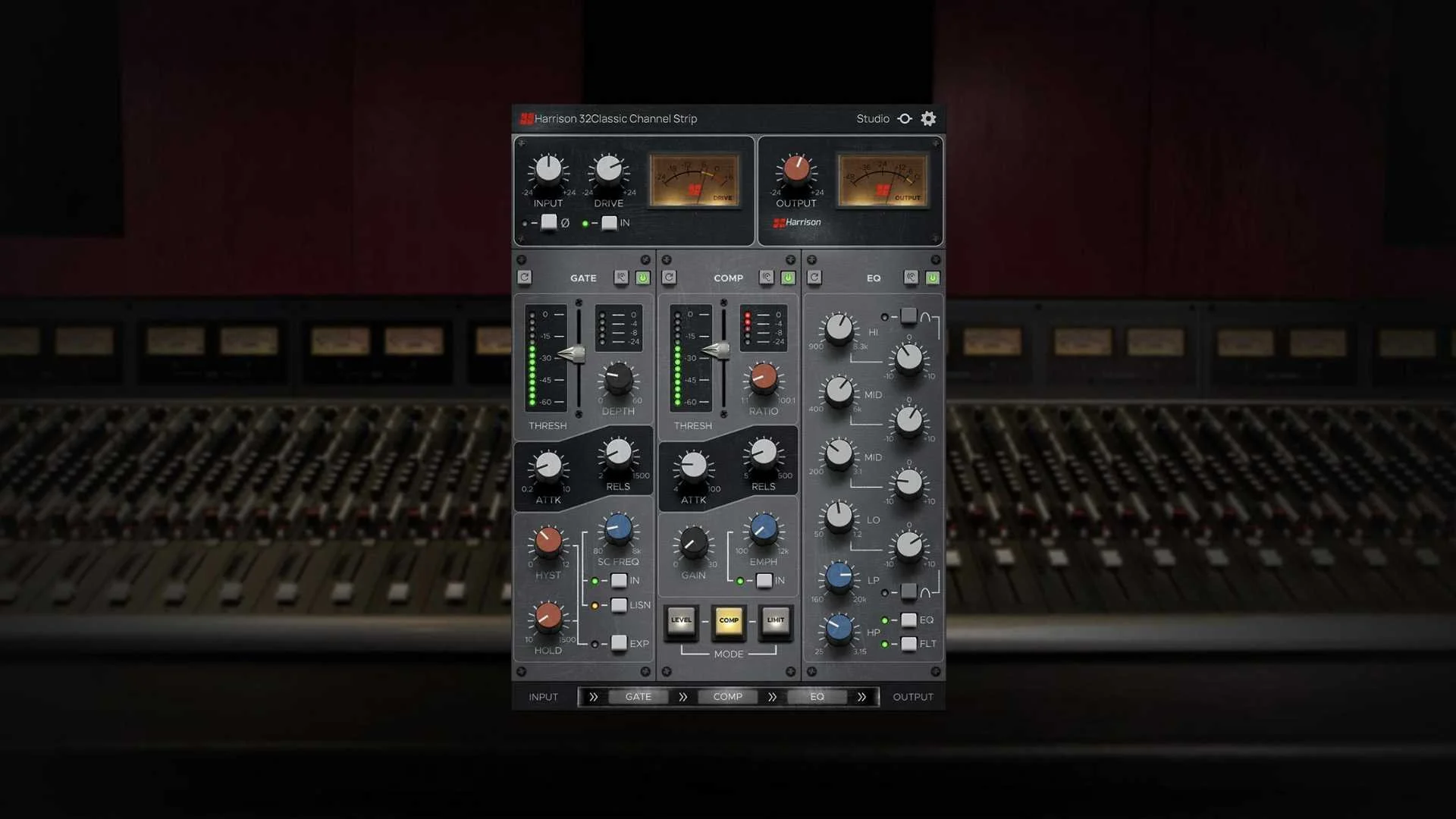
Task: Click the resize target icon next to Studio
Action: click(x=904, y=118)
